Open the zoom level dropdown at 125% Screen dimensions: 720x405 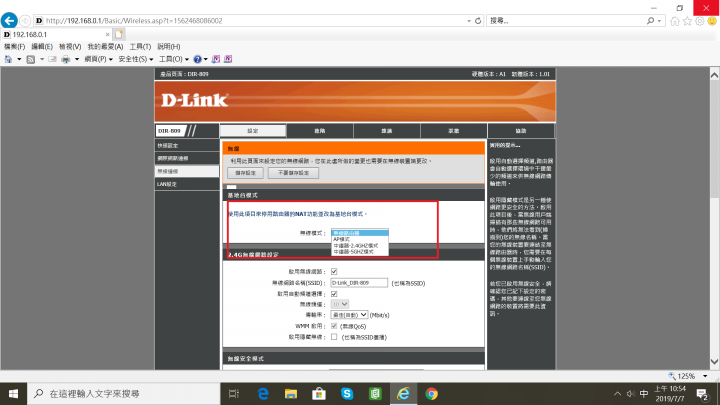coord(705,376)
